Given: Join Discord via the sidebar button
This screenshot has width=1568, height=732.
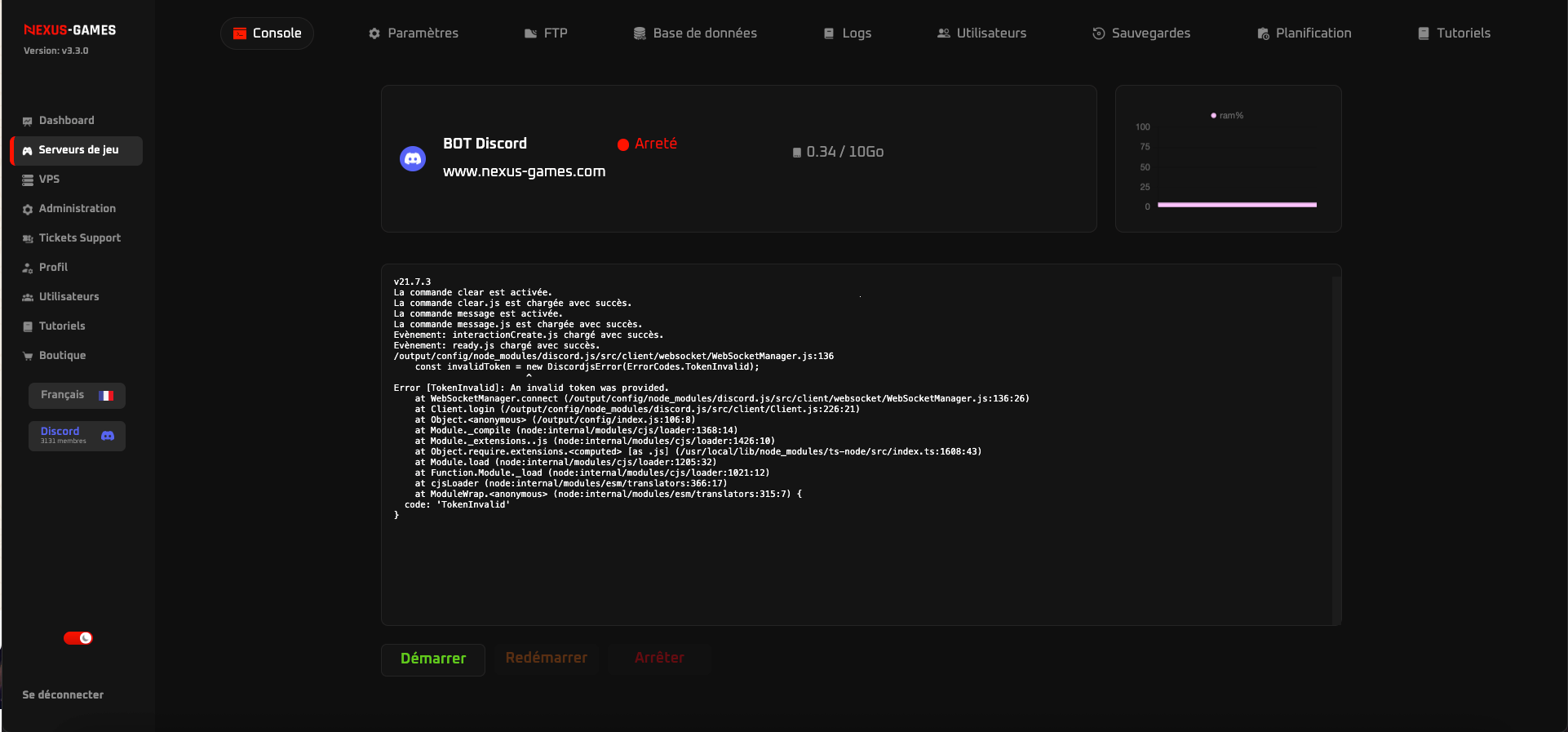Looking at the screenshot, I should coord(77,436).
